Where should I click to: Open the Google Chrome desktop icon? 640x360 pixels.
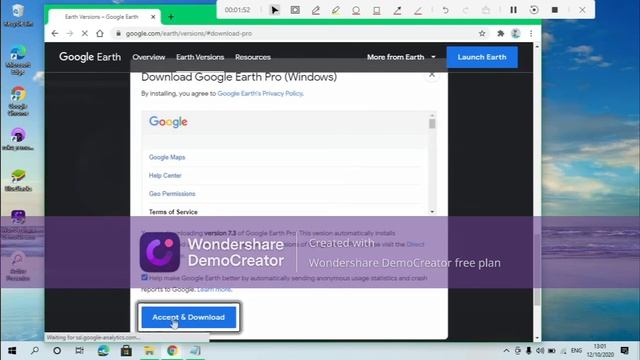tap(18, 101)
